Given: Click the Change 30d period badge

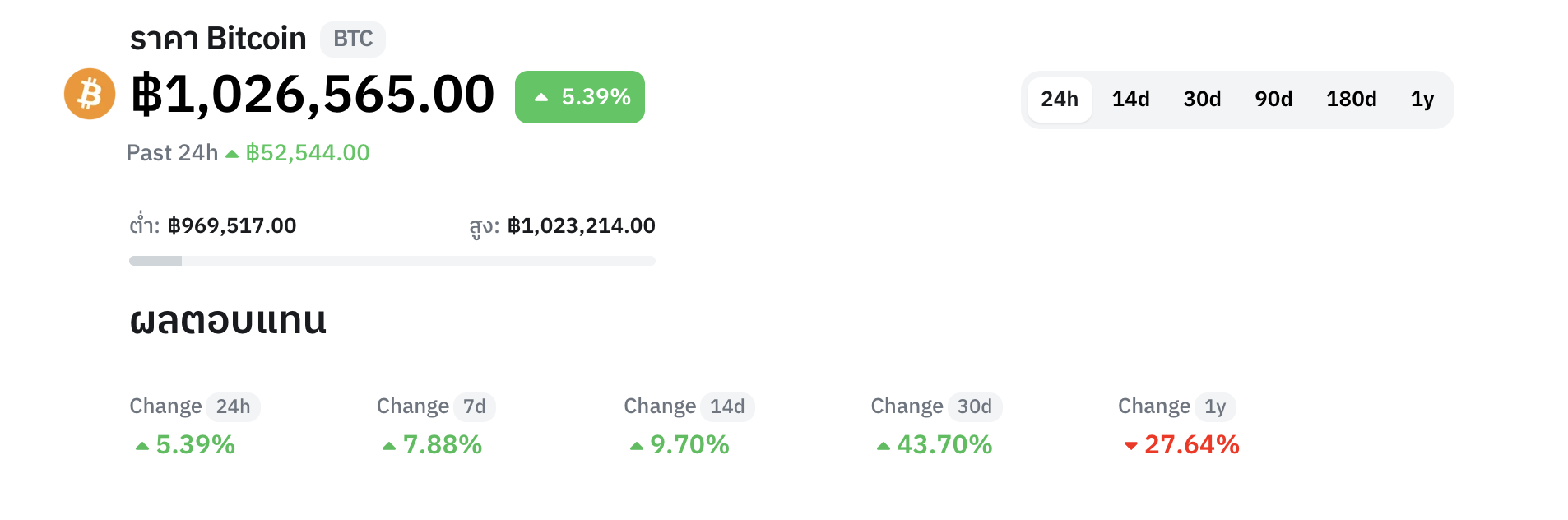Looking at the screenshot, I should tap(975, 406).
